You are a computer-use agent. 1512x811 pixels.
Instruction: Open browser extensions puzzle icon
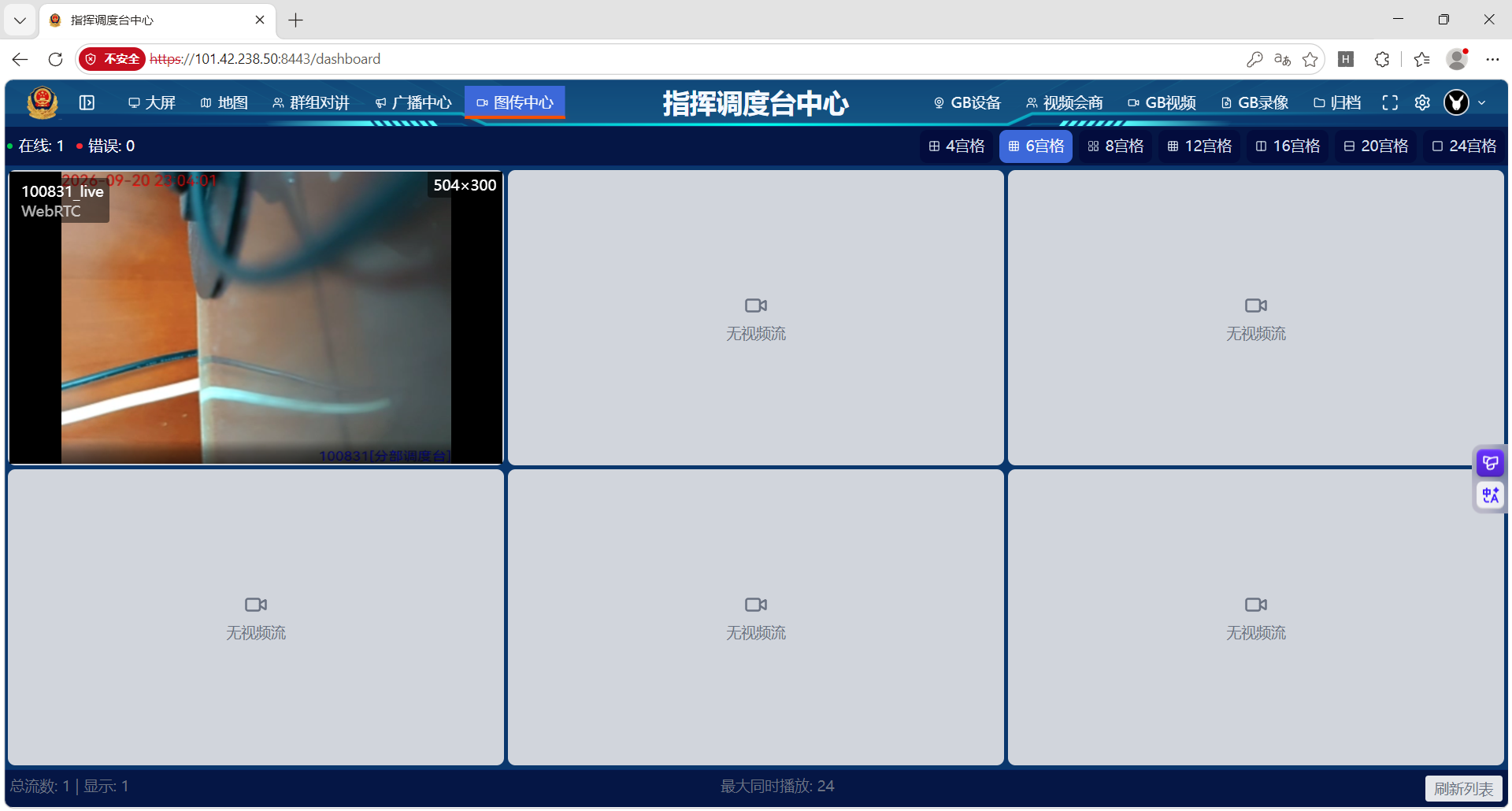coord(1382,59)
